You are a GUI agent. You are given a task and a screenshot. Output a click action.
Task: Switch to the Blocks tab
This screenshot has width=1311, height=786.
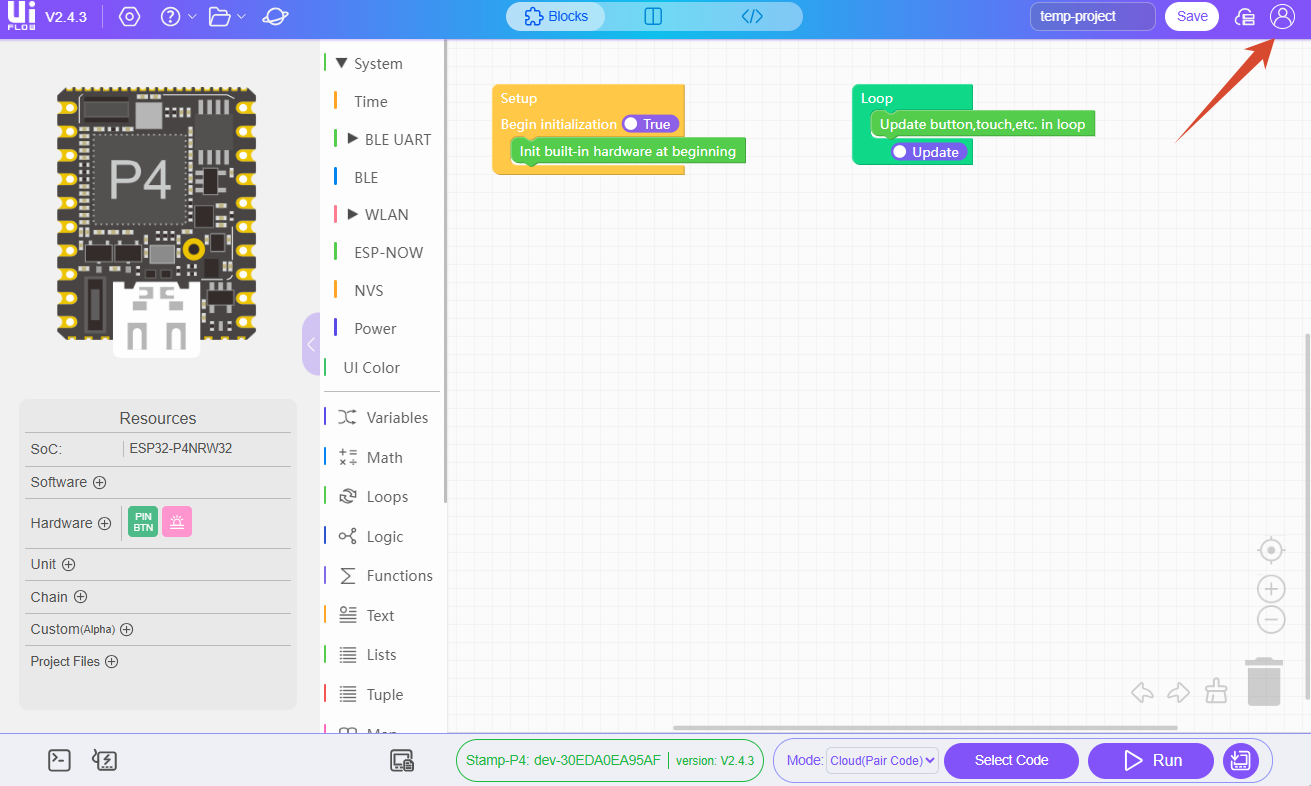556,17
